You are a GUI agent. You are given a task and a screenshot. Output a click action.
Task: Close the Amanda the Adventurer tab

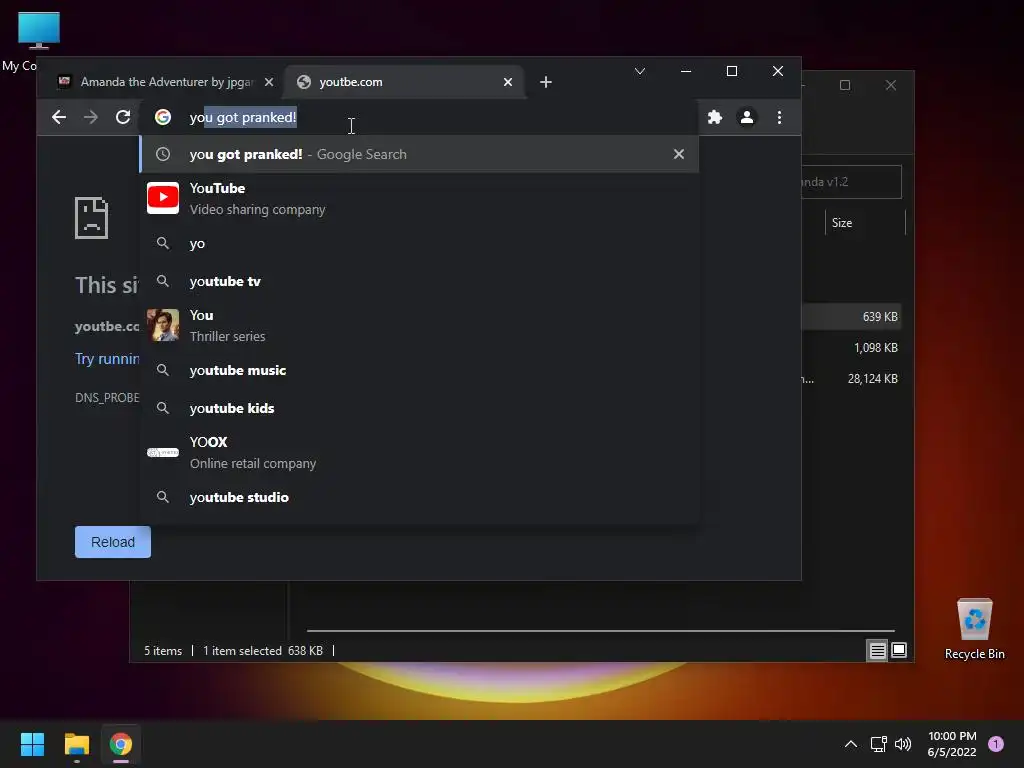pos(268,82)
